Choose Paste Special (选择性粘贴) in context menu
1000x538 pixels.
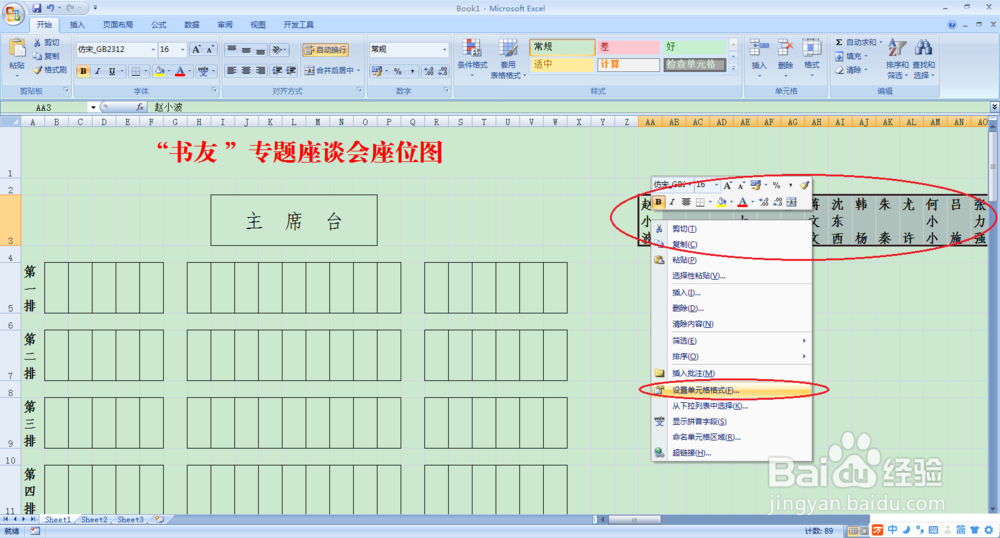[732, 276]
